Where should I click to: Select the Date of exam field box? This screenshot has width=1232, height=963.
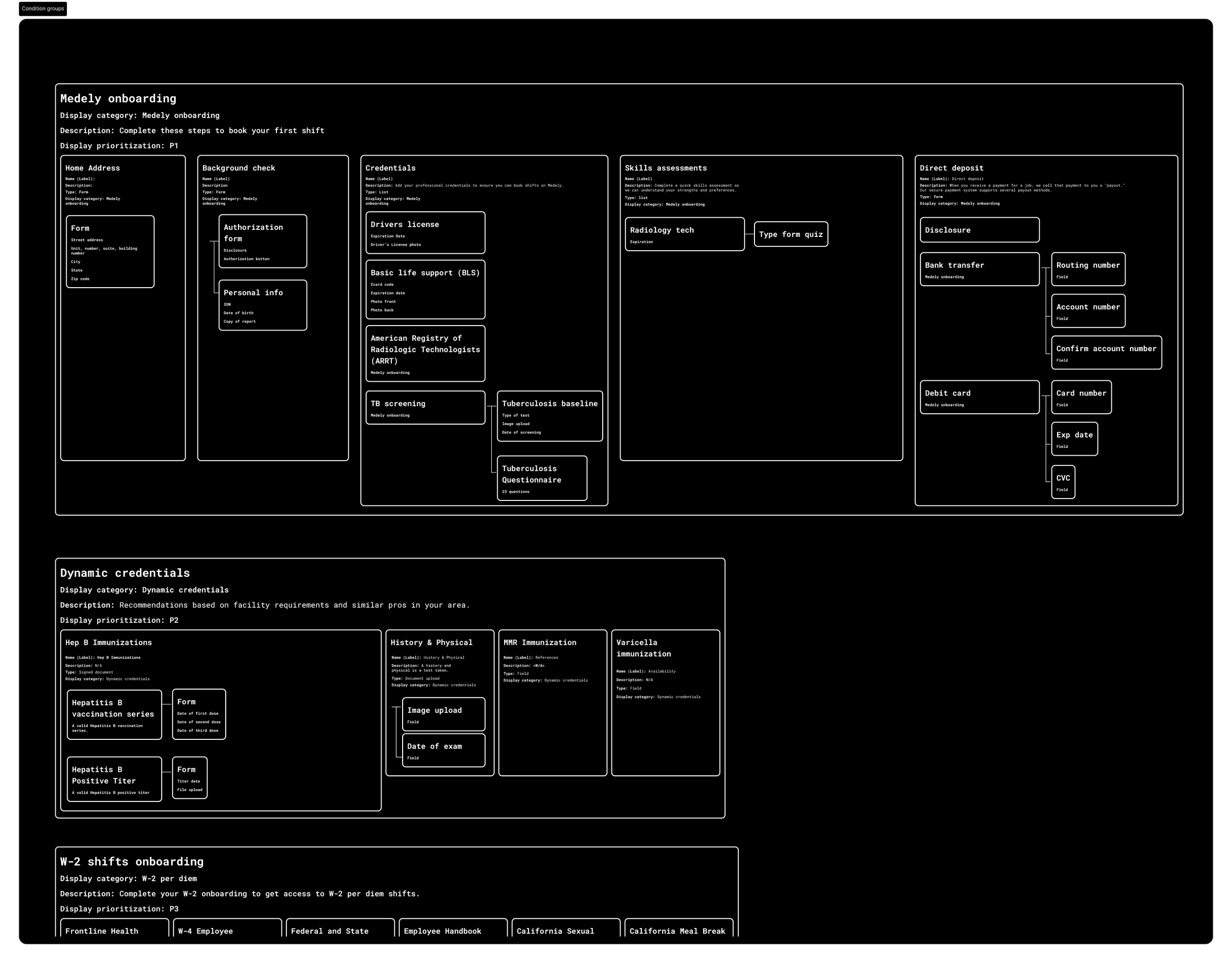click(x=443, y=750)
